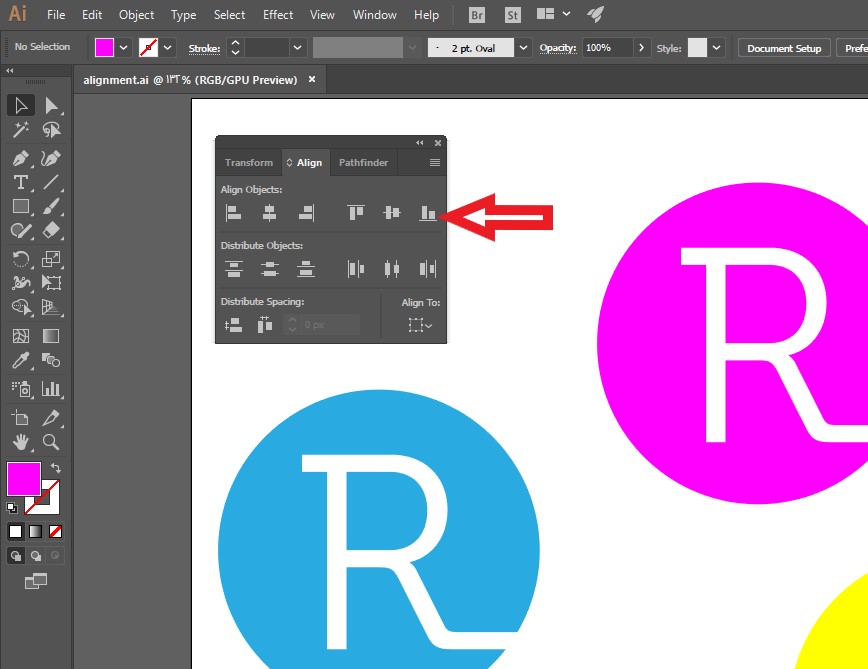868x669 pixels.
Task: Click Vertical Distribute Center icon
Action: pyautogui.click(x=269, y=269)
